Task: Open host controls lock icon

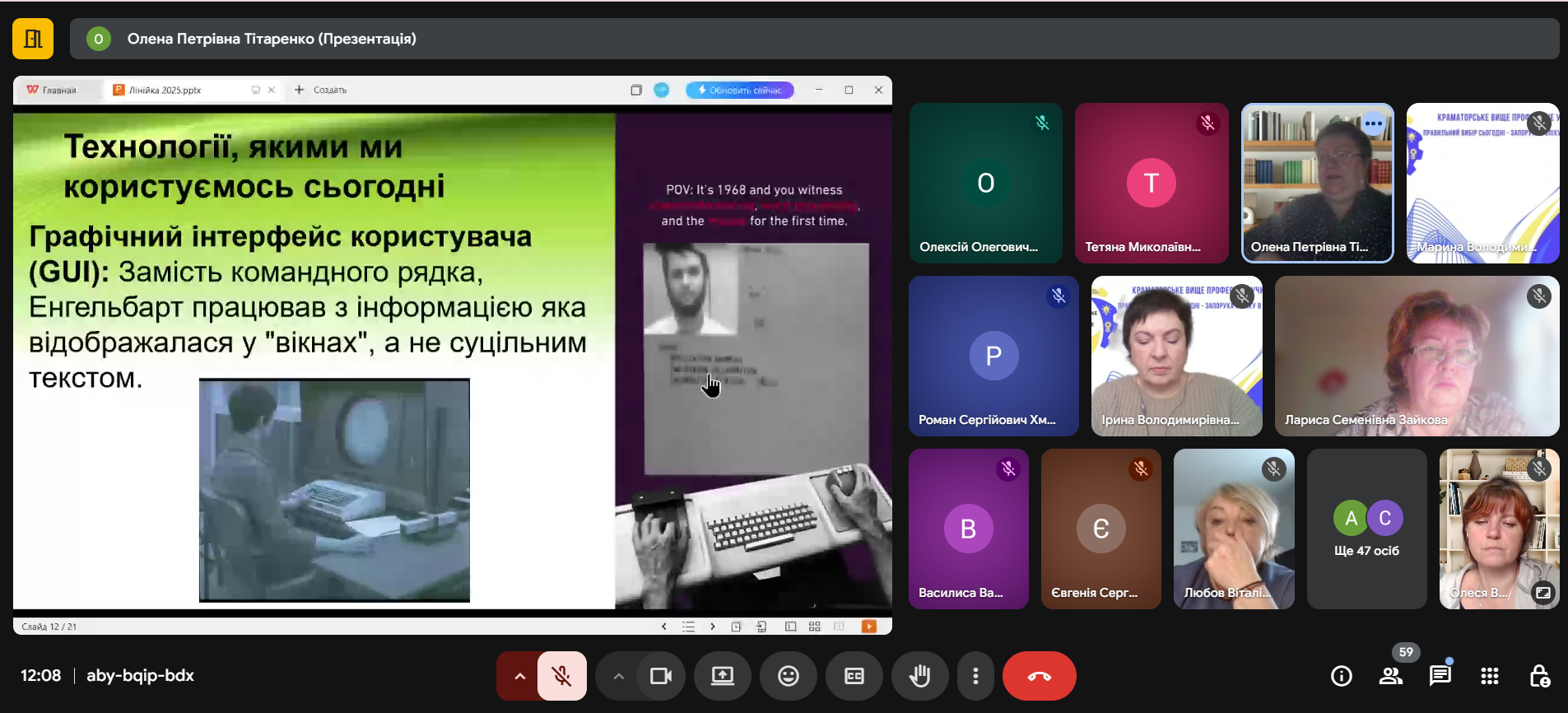Action: coord(1538,676)
